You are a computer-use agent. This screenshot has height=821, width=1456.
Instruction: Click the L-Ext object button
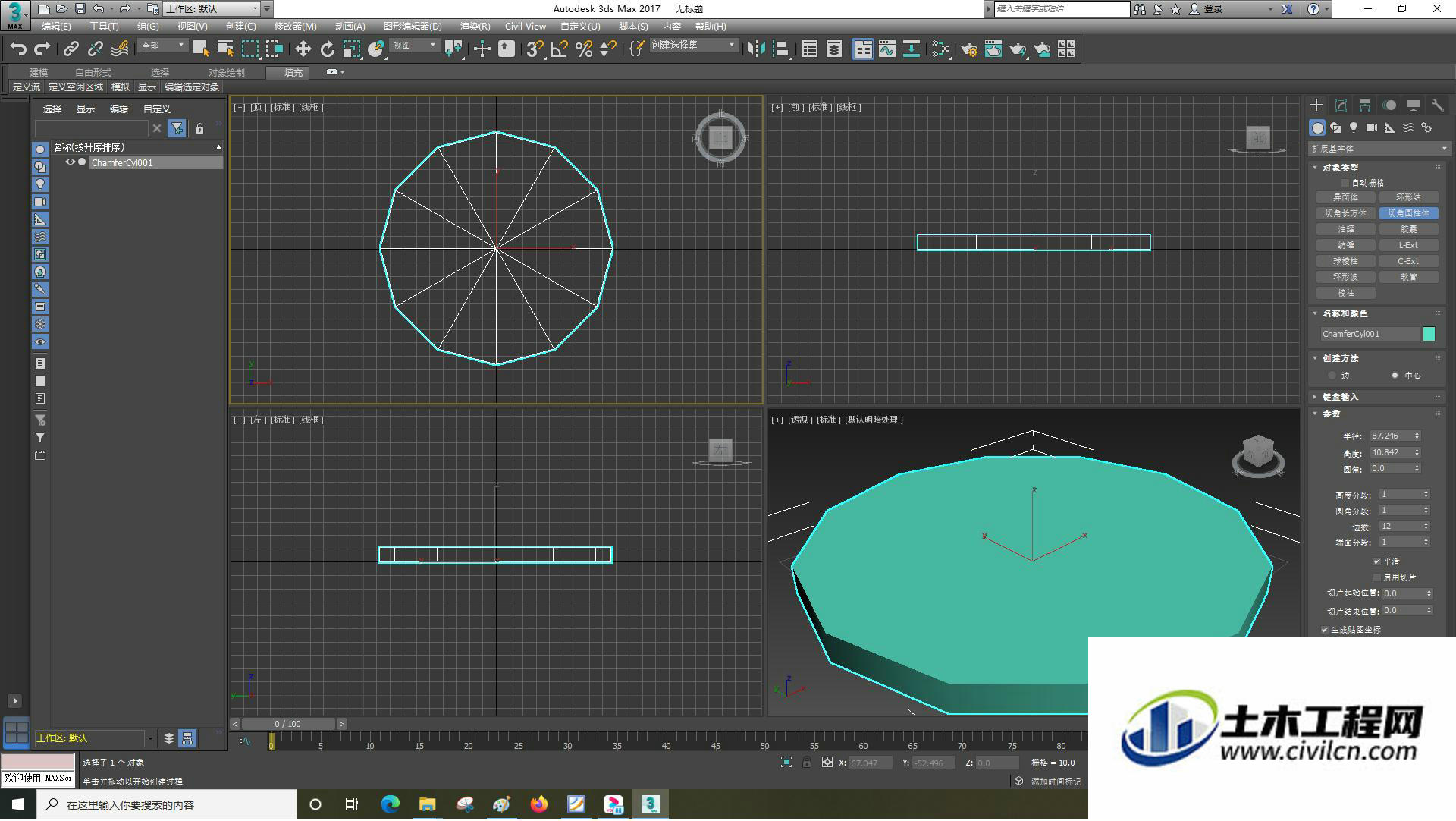(1408, 245)
